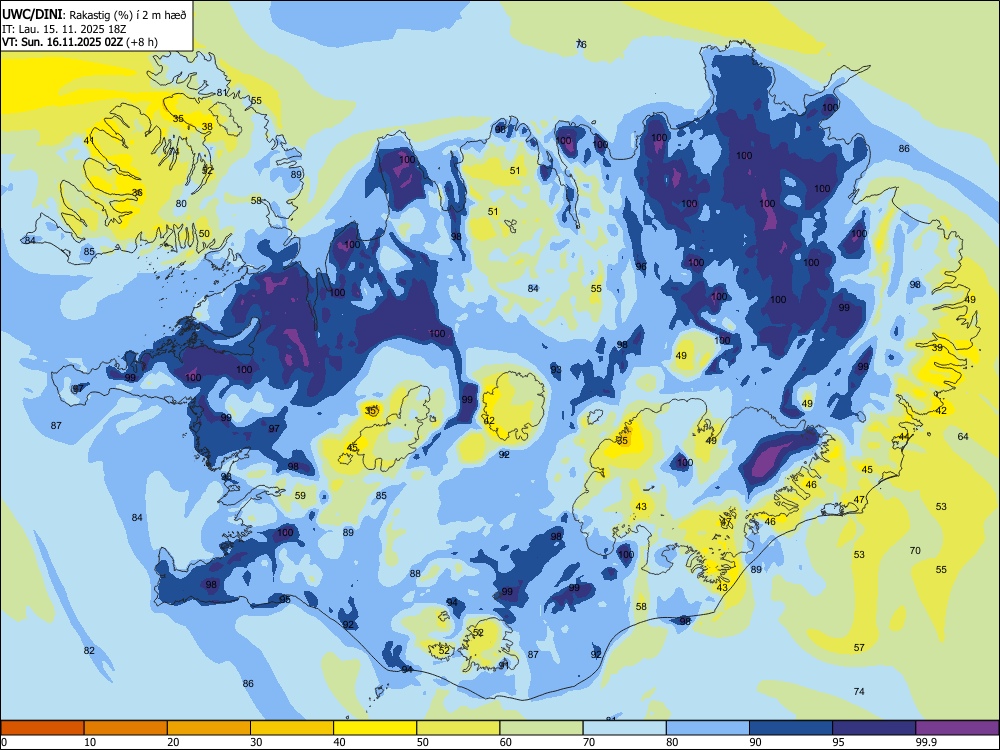Click the 0-10 dark orange legend swatch
Screen dimensions: 1000x750
click(42, 728)
